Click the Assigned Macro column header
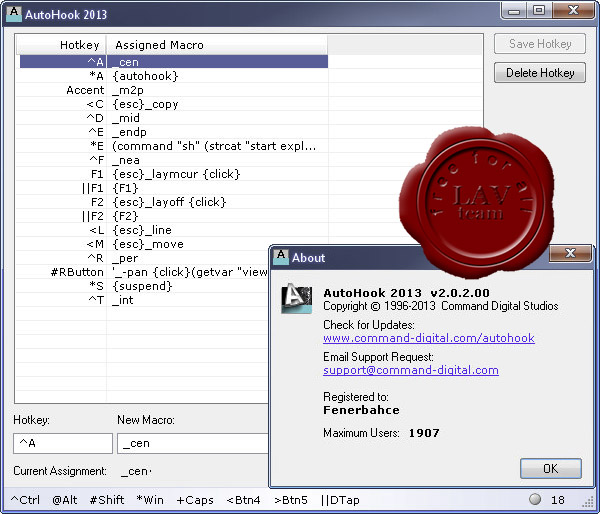Image resolution: width=600 pixels, height=514 pixels. tap(217, 45)
